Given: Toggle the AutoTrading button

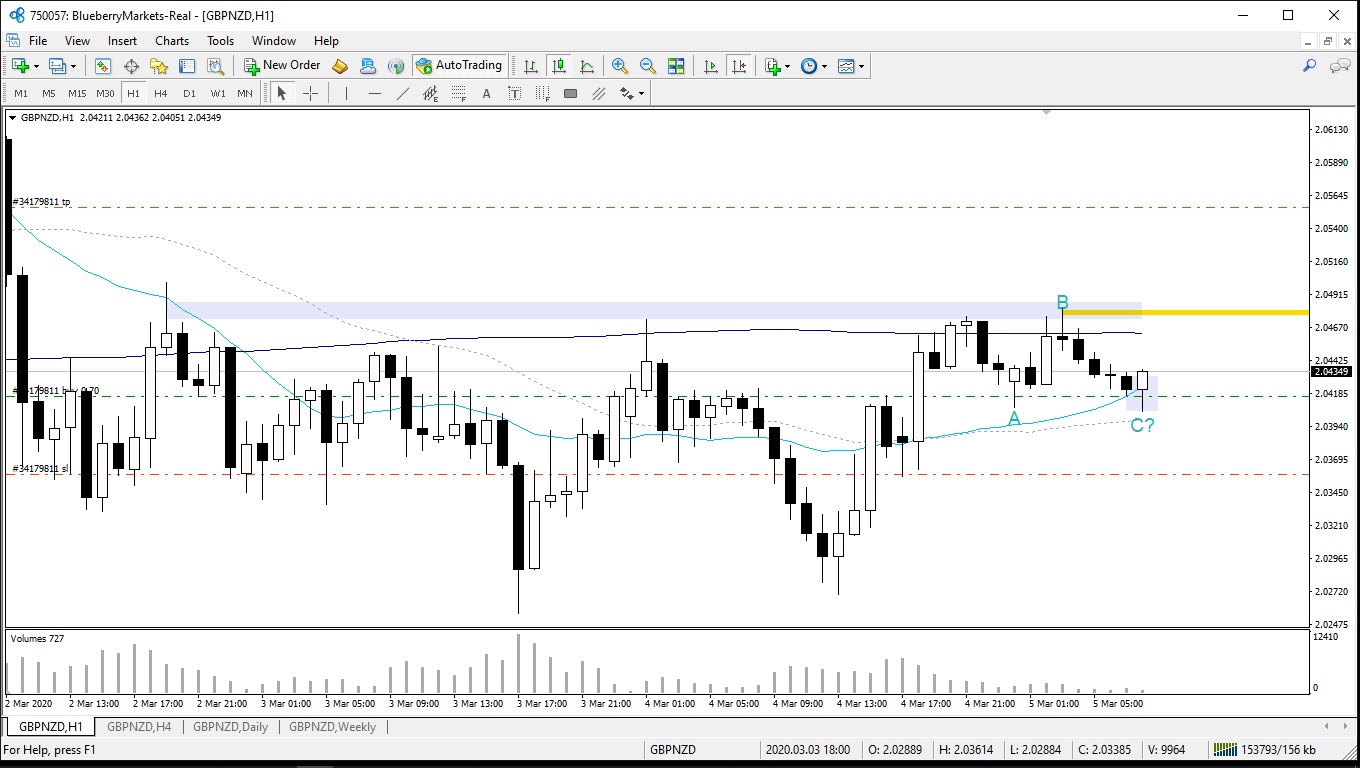Looking at the screenshot, I should point(459,66).
